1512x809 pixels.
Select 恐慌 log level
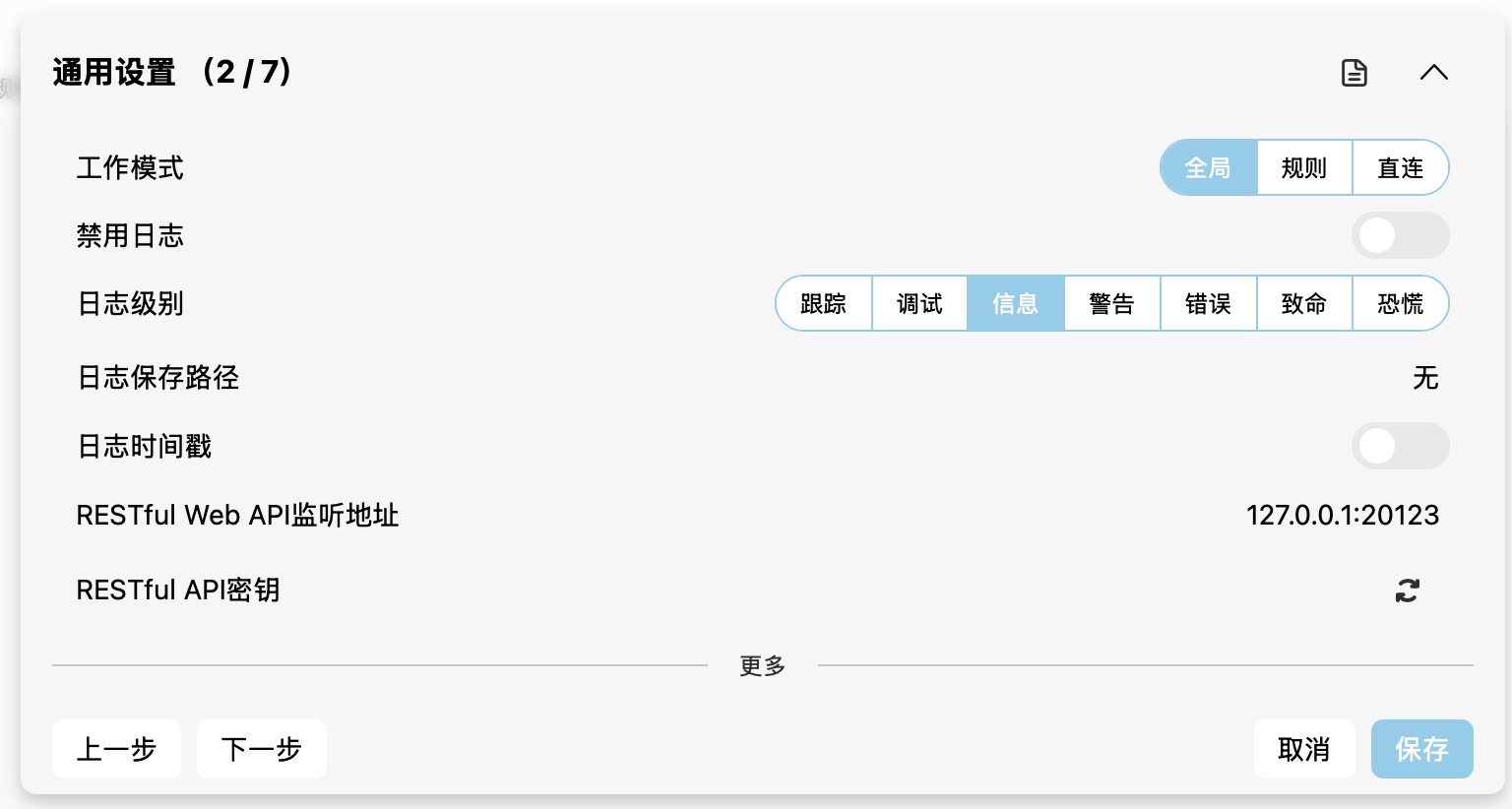tap(1400, 304)
